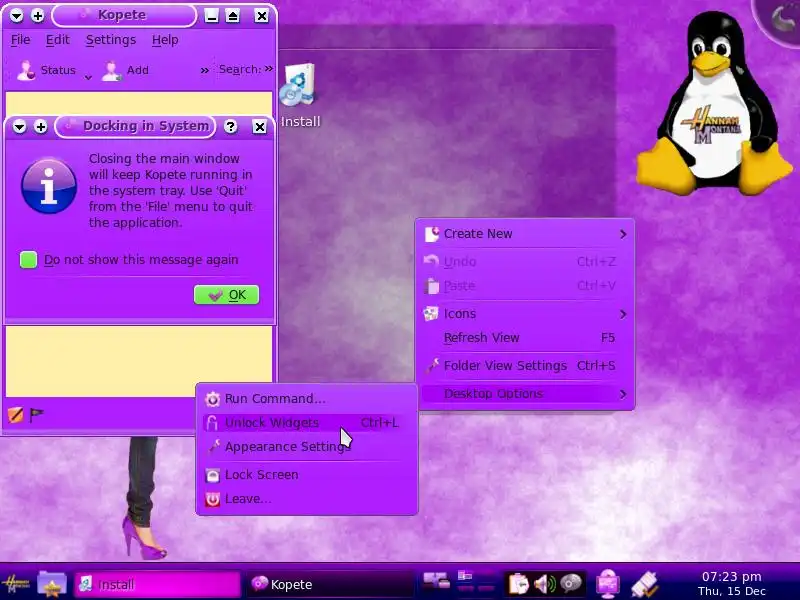Image resolution: width=800 pixels, height=600 pixels.
Task: Click Kopete title bar plus button
Action: pos(37,16)
